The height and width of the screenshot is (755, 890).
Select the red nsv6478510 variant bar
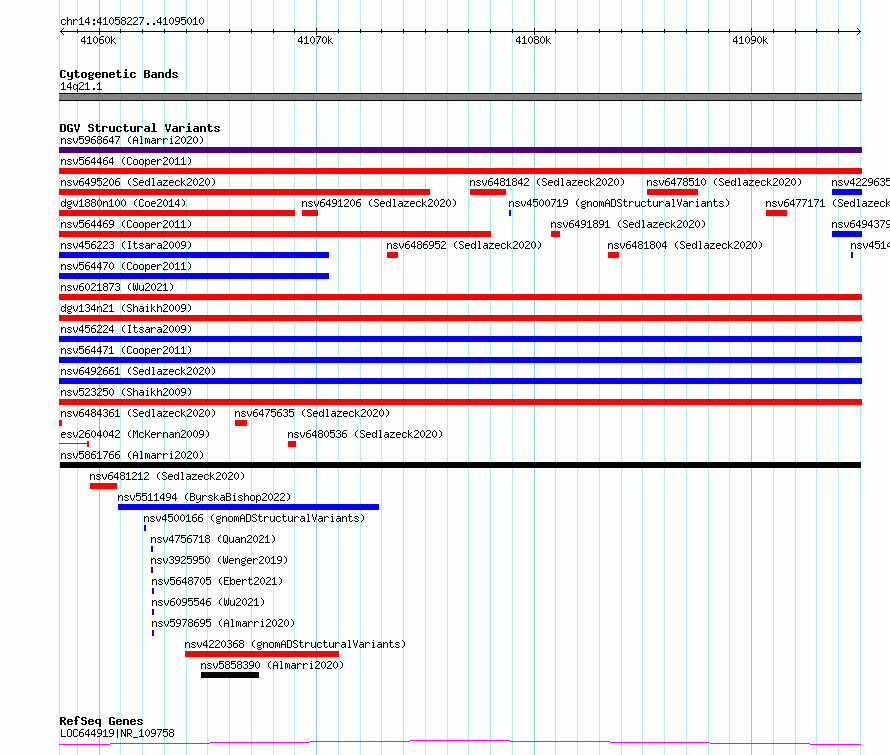point(672,192)
